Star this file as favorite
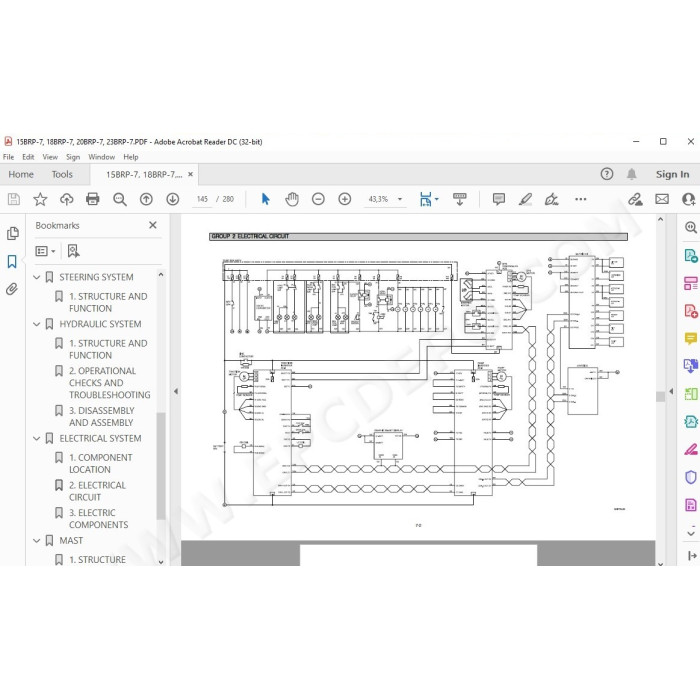The image size is (700, 700). [x=40, y=199]
